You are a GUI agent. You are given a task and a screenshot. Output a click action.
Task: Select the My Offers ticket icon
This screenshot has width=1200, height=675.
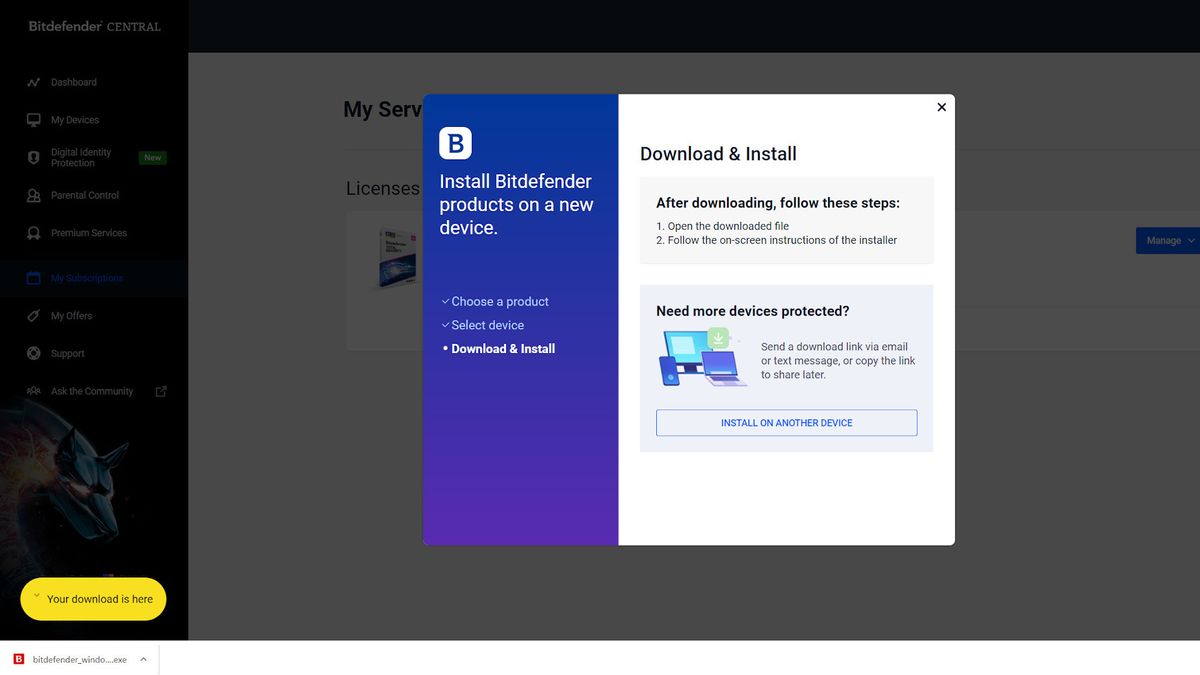(x=33, y=315)
